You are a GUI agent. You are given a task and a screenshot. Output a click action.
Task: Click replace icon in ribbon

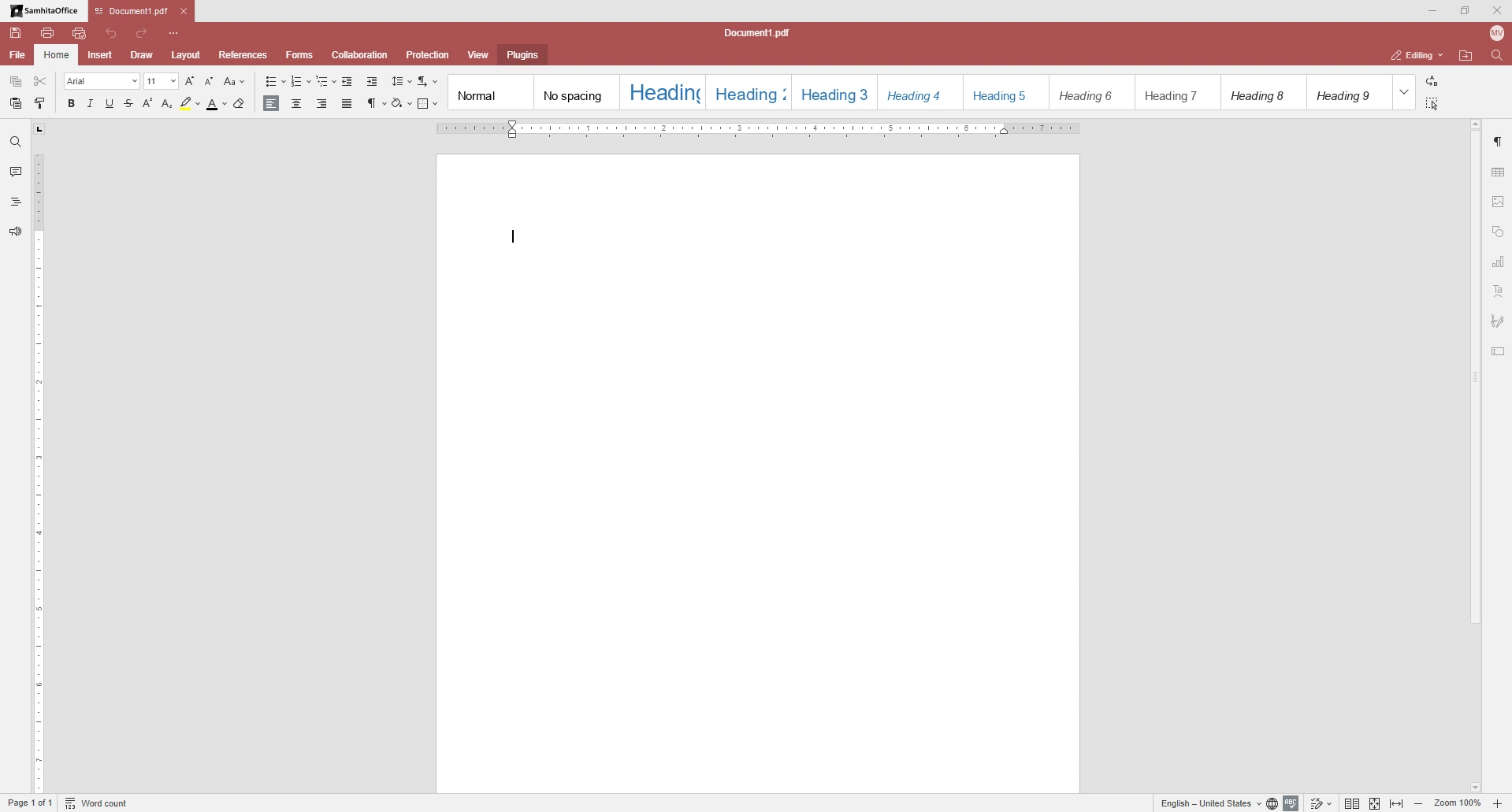pos(1432,82)
